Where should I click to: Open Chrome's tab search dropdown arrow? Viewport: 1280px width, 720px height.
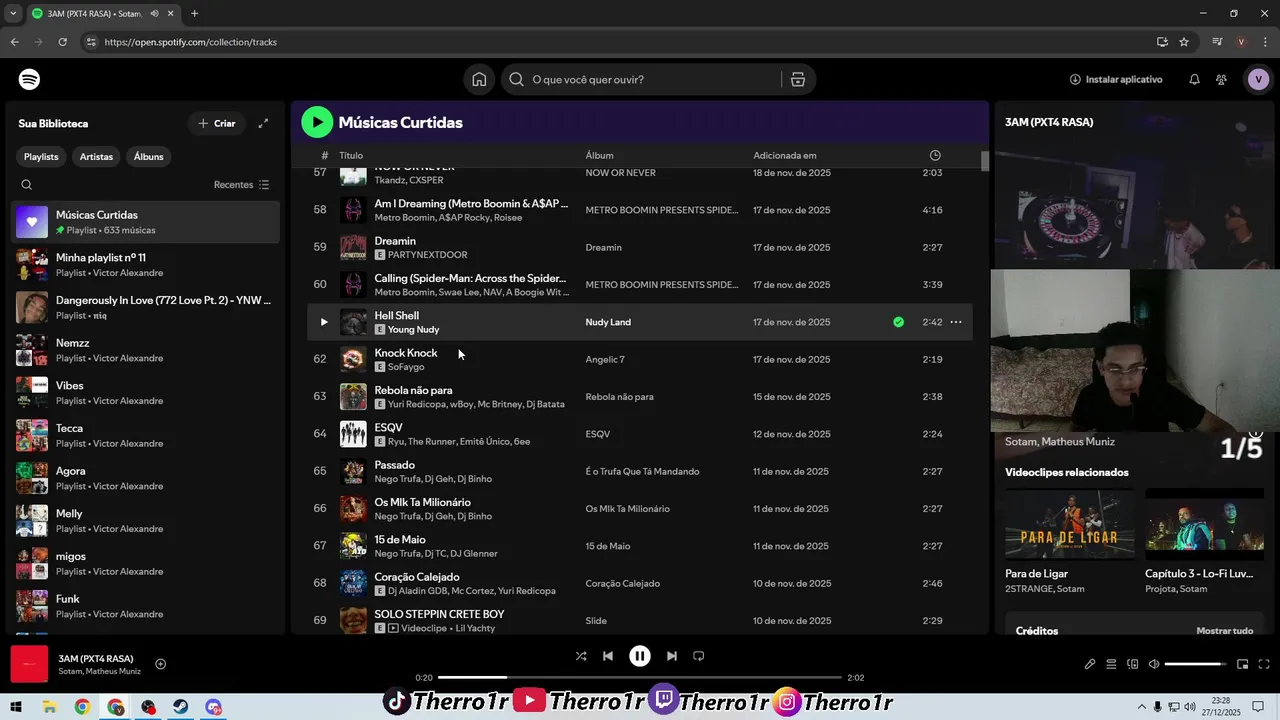13,14
